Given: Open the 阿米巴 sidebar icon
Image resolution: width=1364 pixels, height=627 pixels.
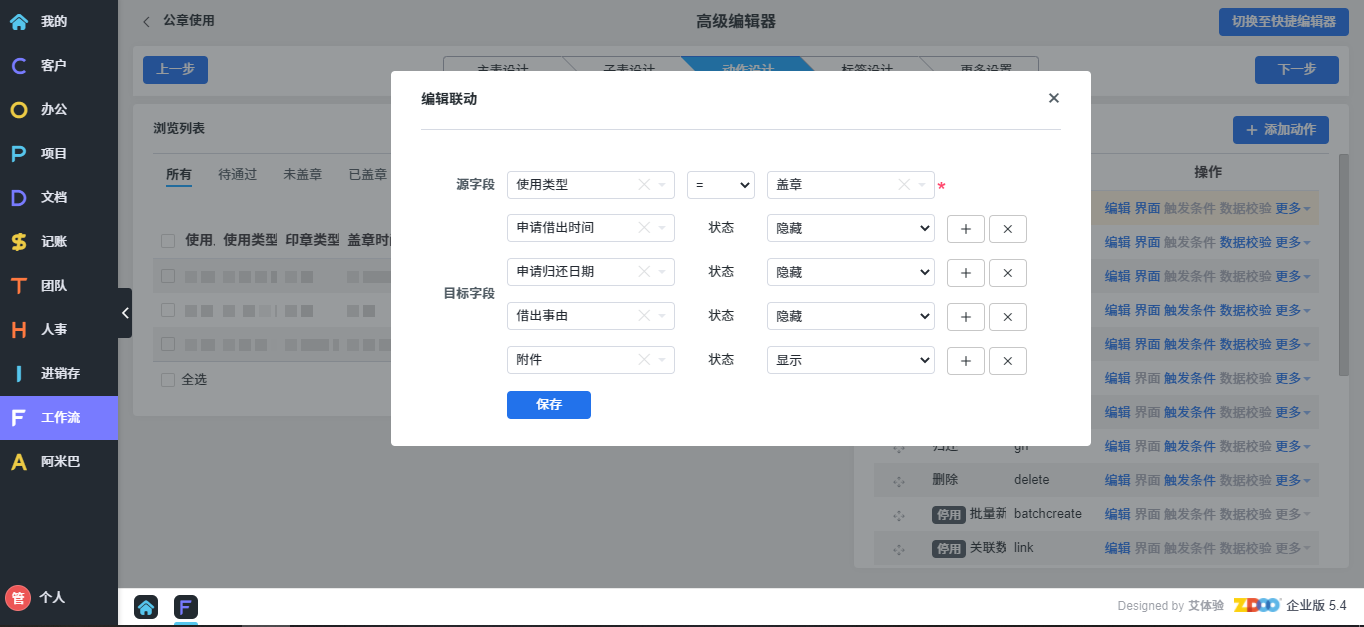Looking at the screenshot, I should tap(19, 462).
